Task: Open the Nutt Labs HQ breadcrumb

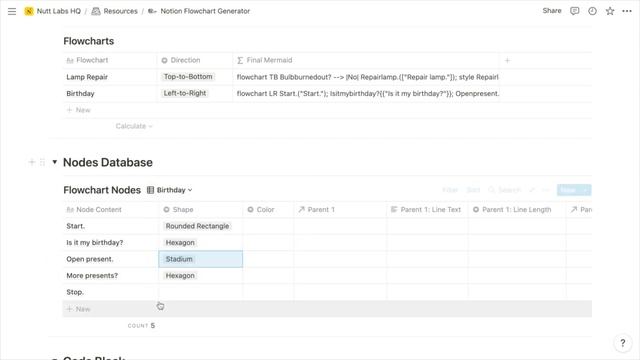Action: click(59, 11)
